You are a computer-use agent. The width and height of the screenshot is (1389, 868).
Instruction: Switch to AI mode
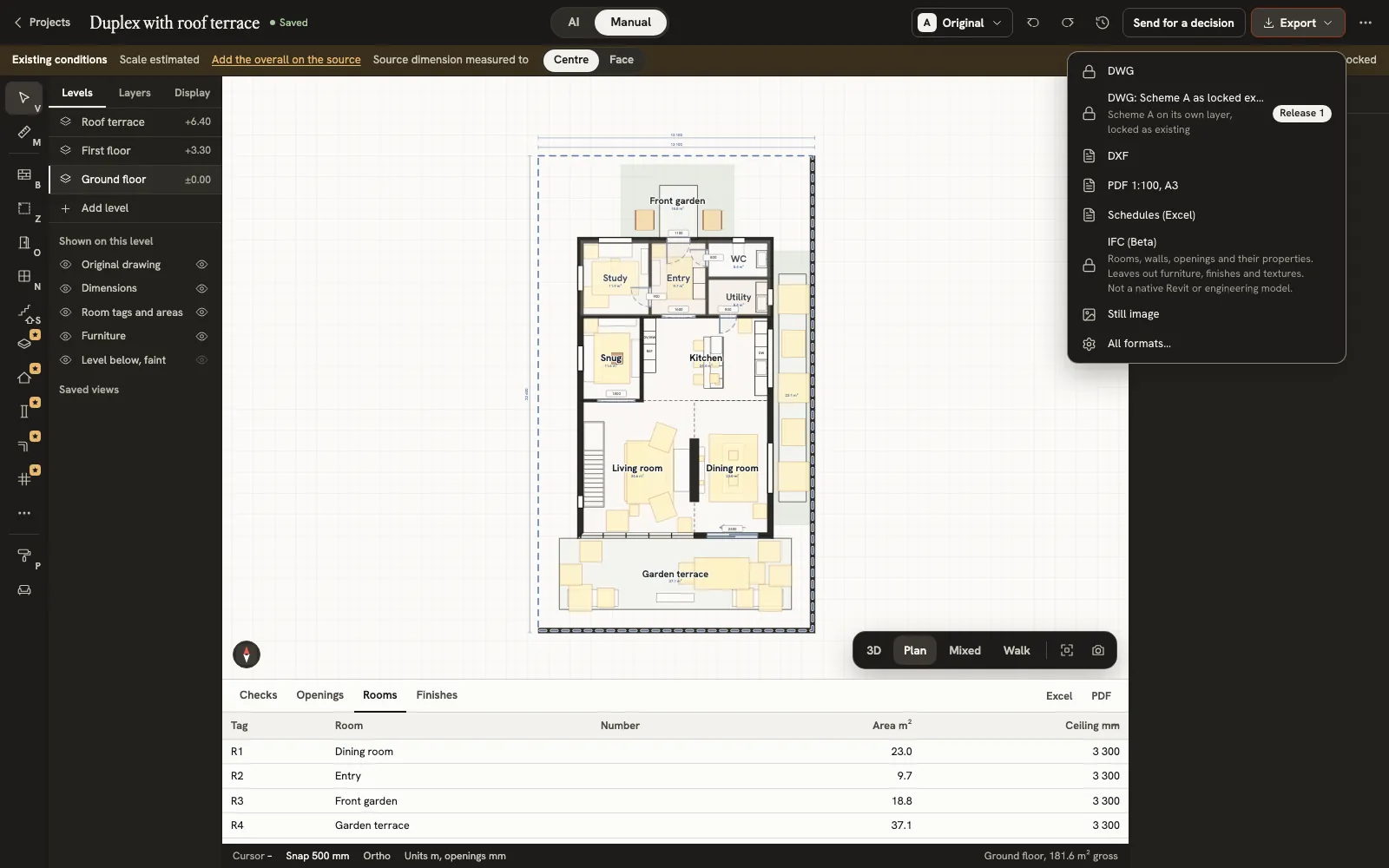(x=574, y=23)
